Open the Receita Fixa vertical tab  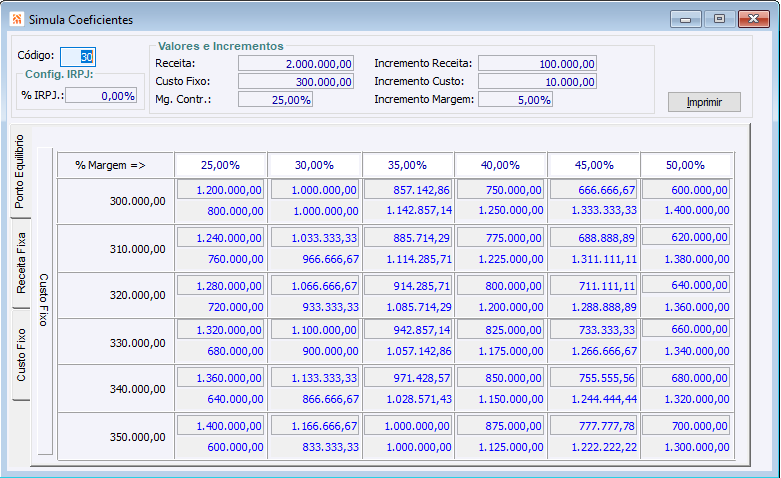coord(21,263)
